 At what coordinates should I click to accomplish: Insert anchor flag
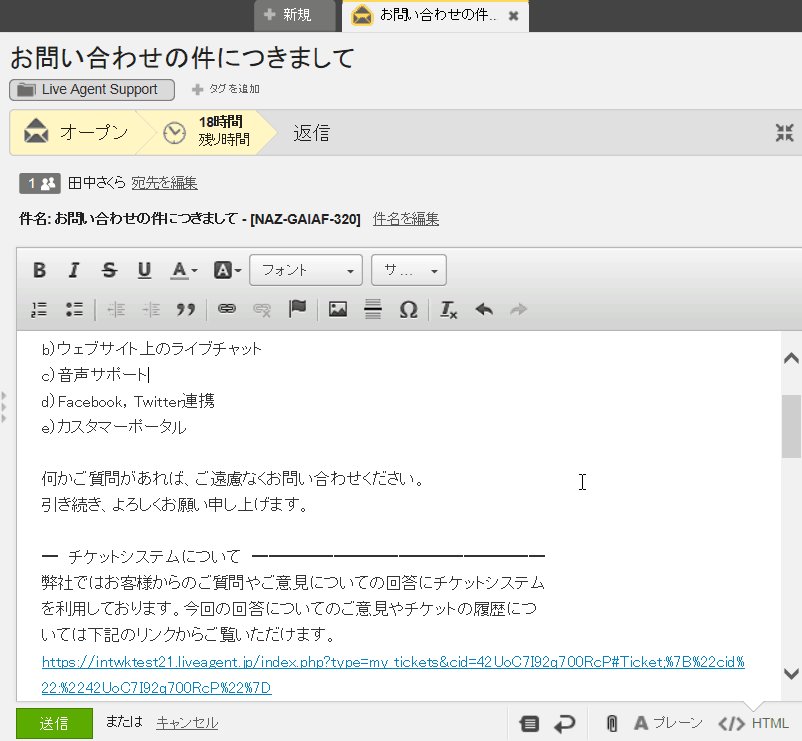point(297,309)
